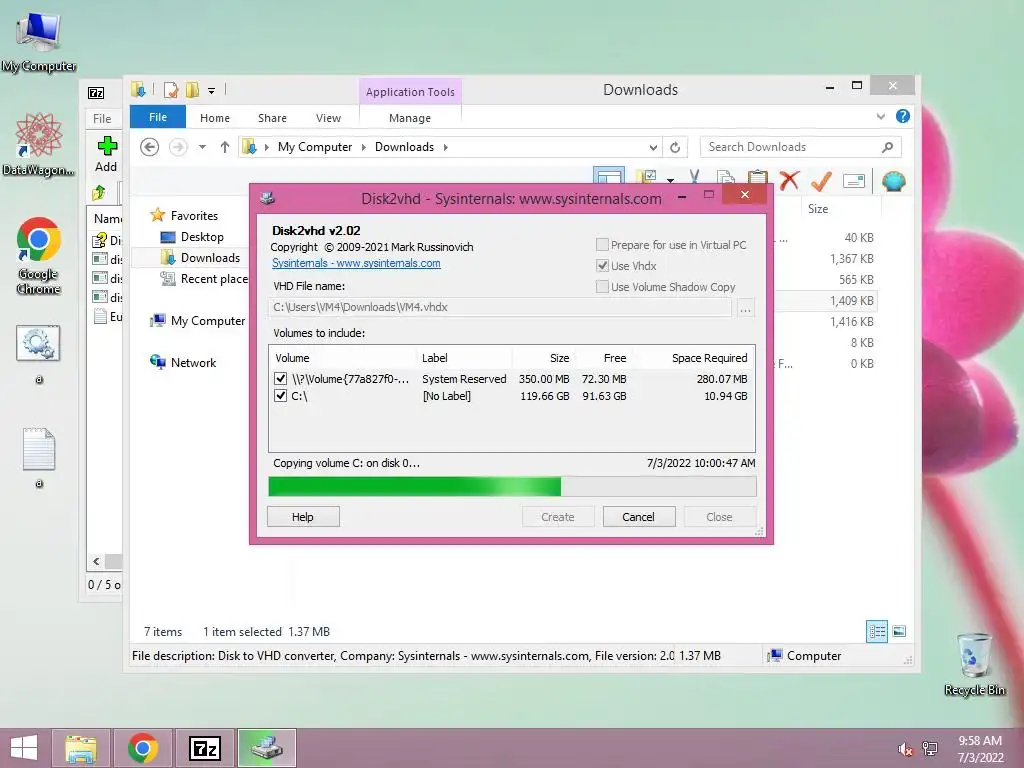Viewport: 1024px width, 768px height.
Task: Click VHD File name path field
Action: (x=500, y=307)
